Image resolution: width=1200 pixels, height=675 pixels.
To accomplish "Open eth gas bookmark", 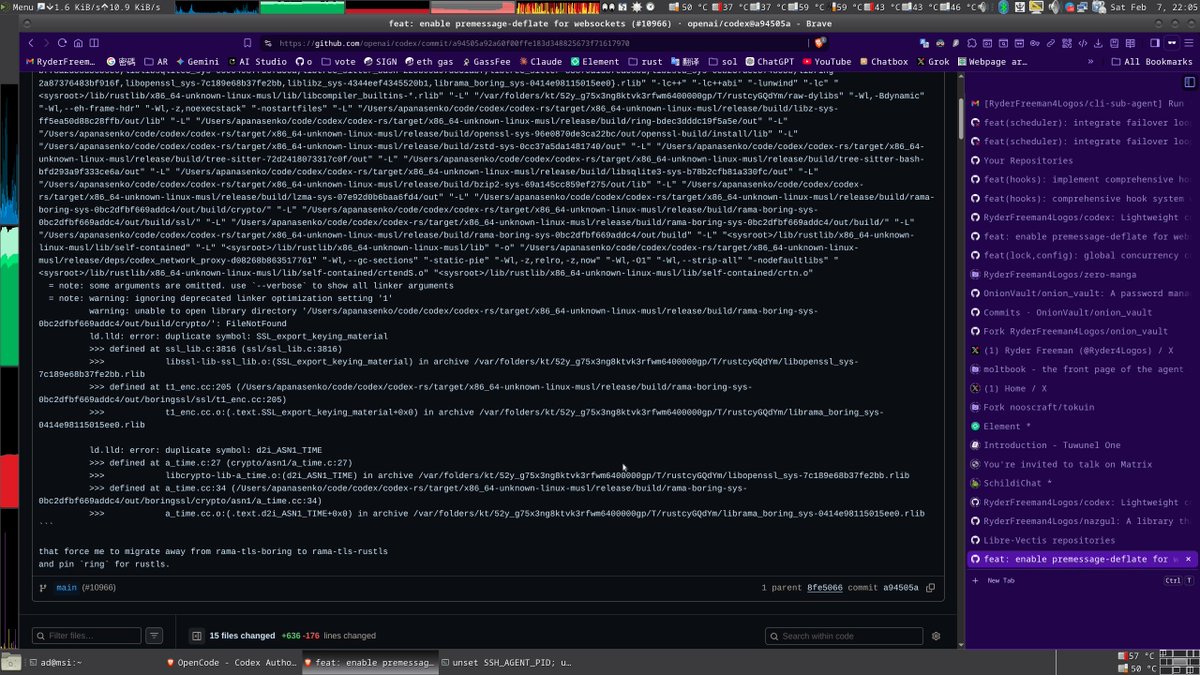I will (x=430, y=61).
